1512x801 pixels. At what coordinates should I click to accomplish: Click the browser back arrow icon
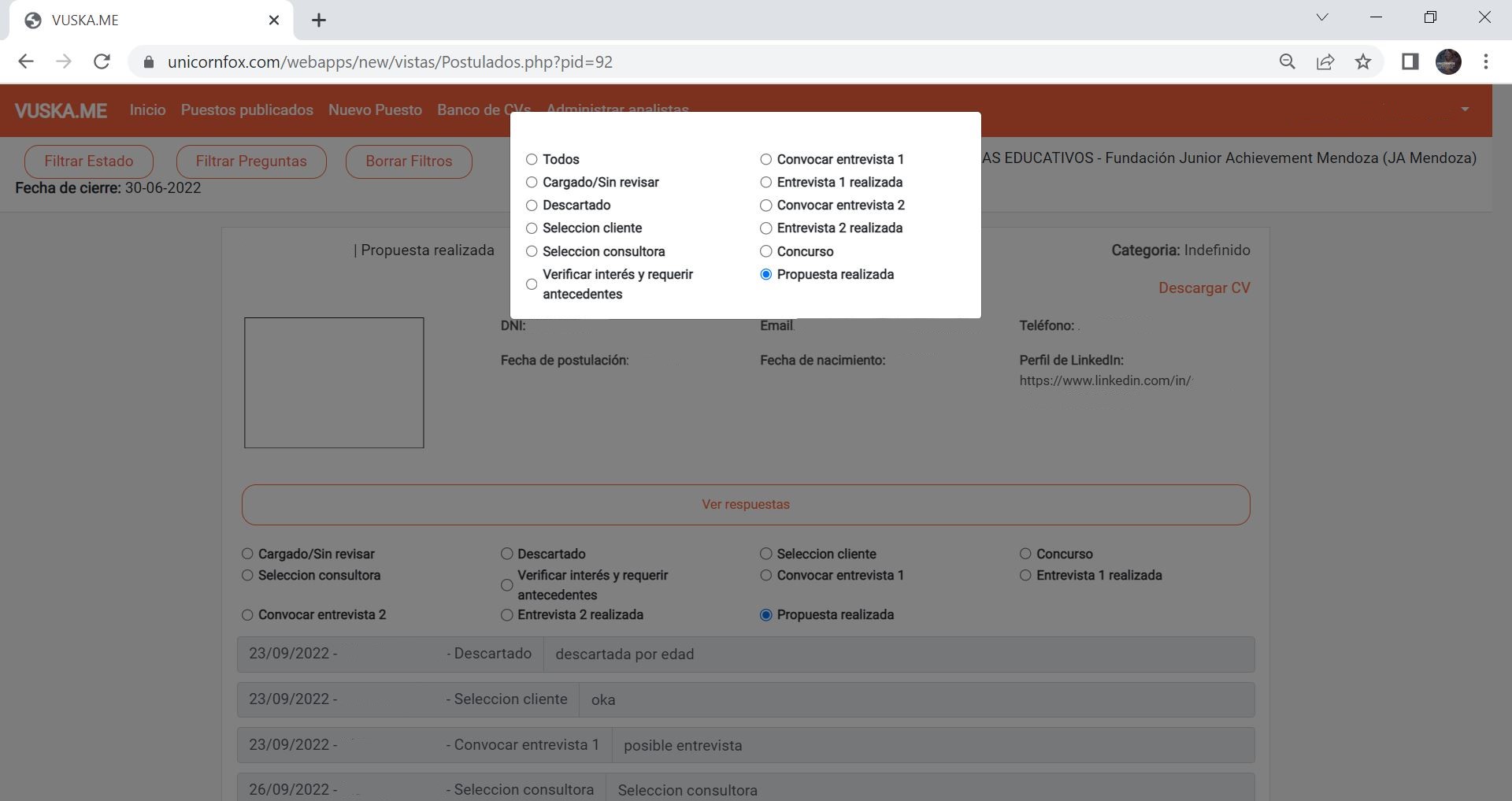(x=26, y=61)
